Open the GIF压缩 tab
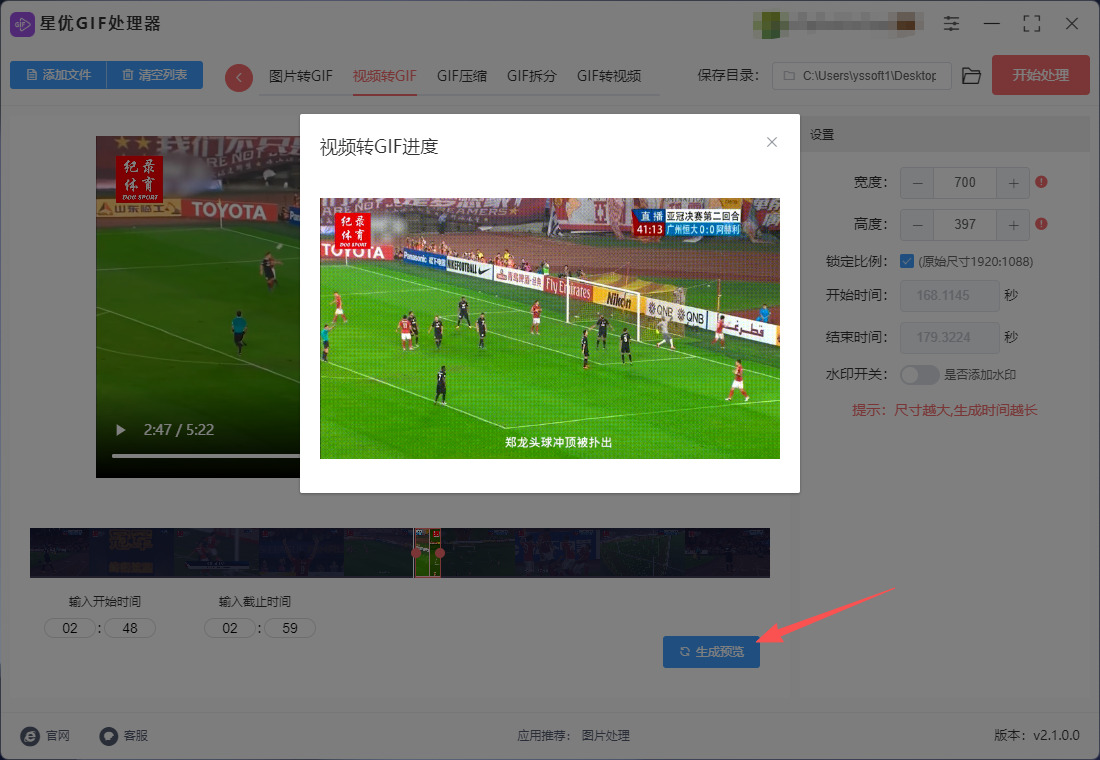The width and height of the screenshot is (1100, 760). click(x=462, y=76)
